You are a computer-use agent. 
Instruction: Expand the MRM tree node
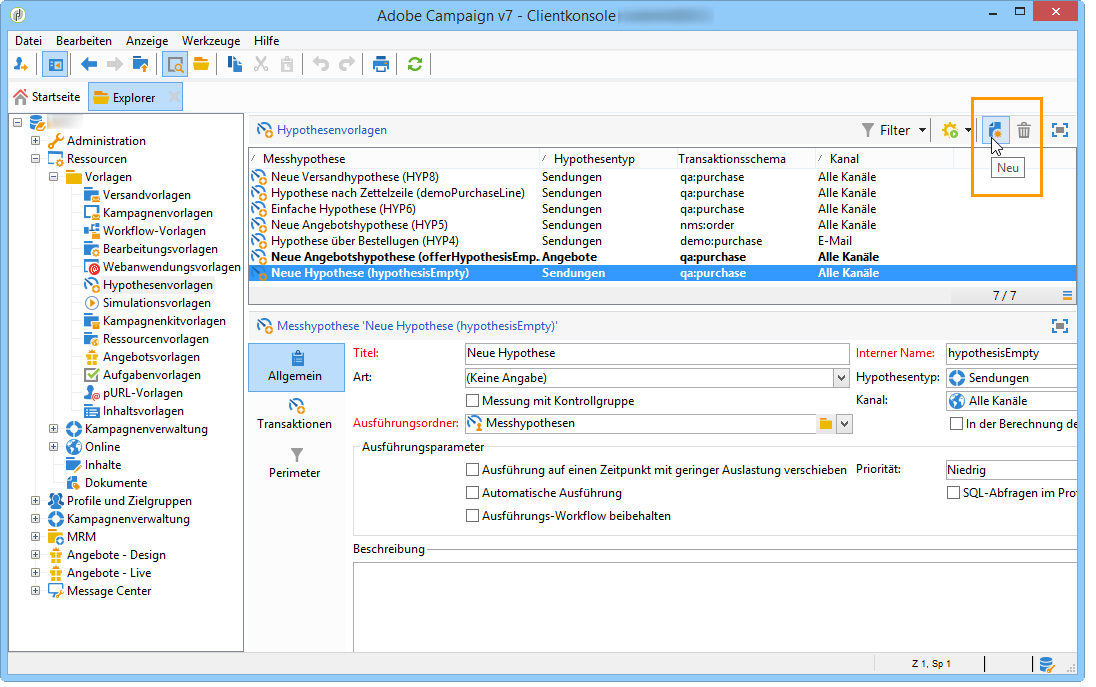click(x=36, y=537)
